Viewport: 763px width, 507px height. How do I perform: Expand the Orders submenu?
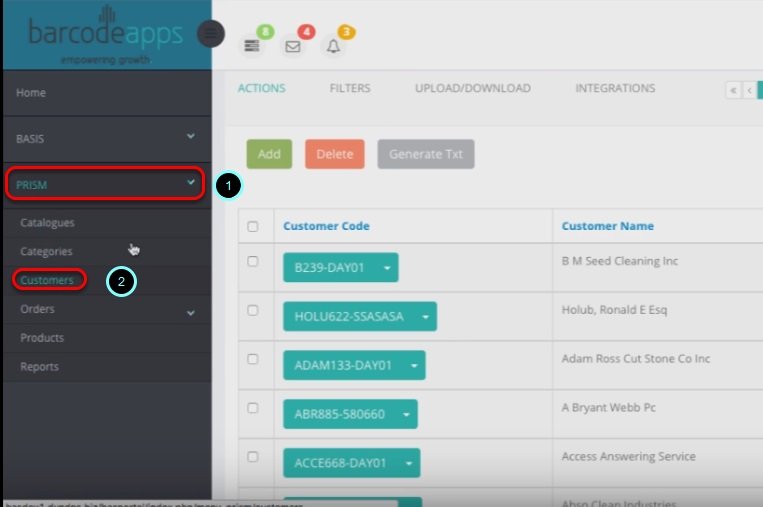(107, 309)
